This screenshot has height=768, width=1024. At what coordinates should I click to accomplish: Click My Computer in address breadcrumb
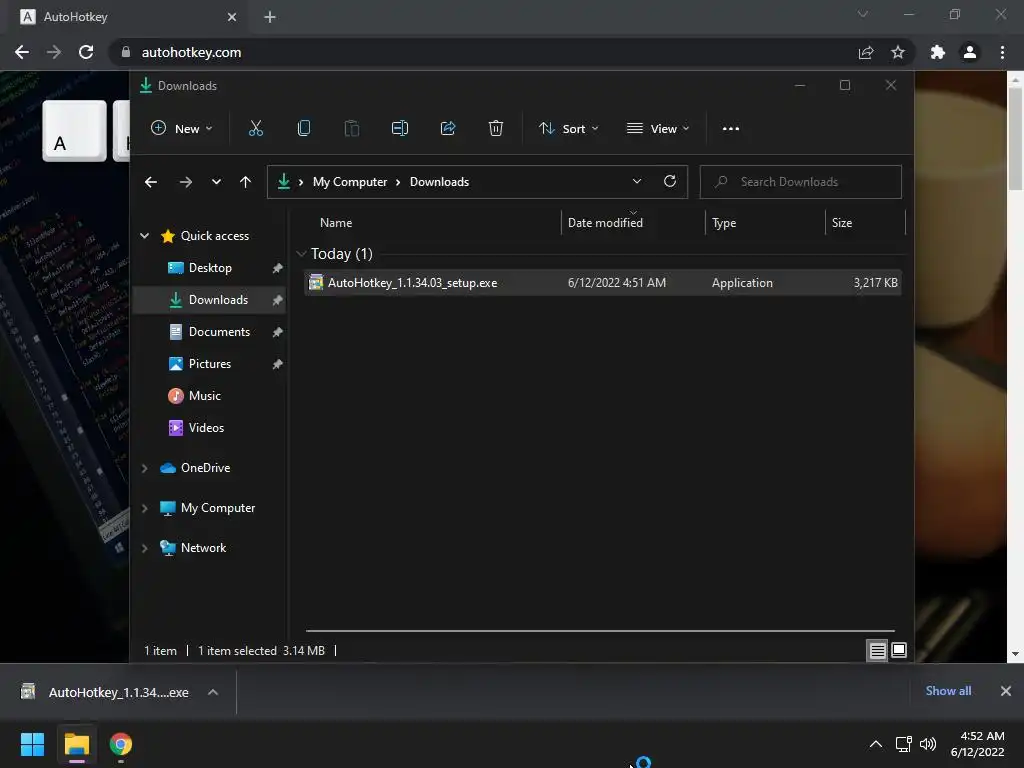pyautogui.click(x=349, y=182)
